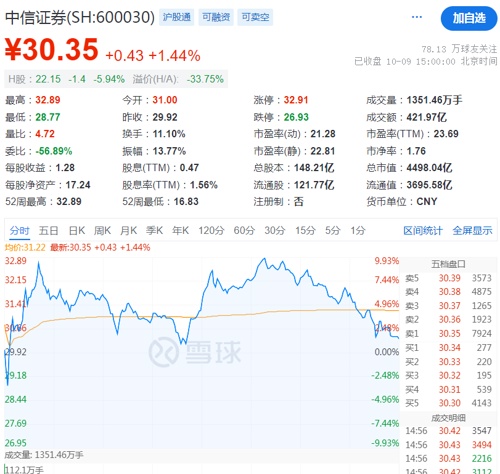Select the 沪股通 tag
Image resolution: width=500 pixels, height=474 pixels.
[177, 17]
